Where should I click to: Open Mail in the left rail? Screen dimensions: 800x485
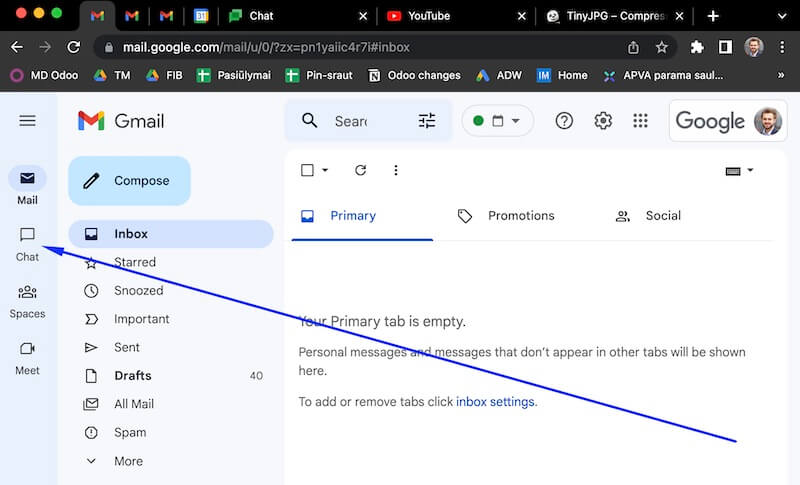[x=28, y=186]
